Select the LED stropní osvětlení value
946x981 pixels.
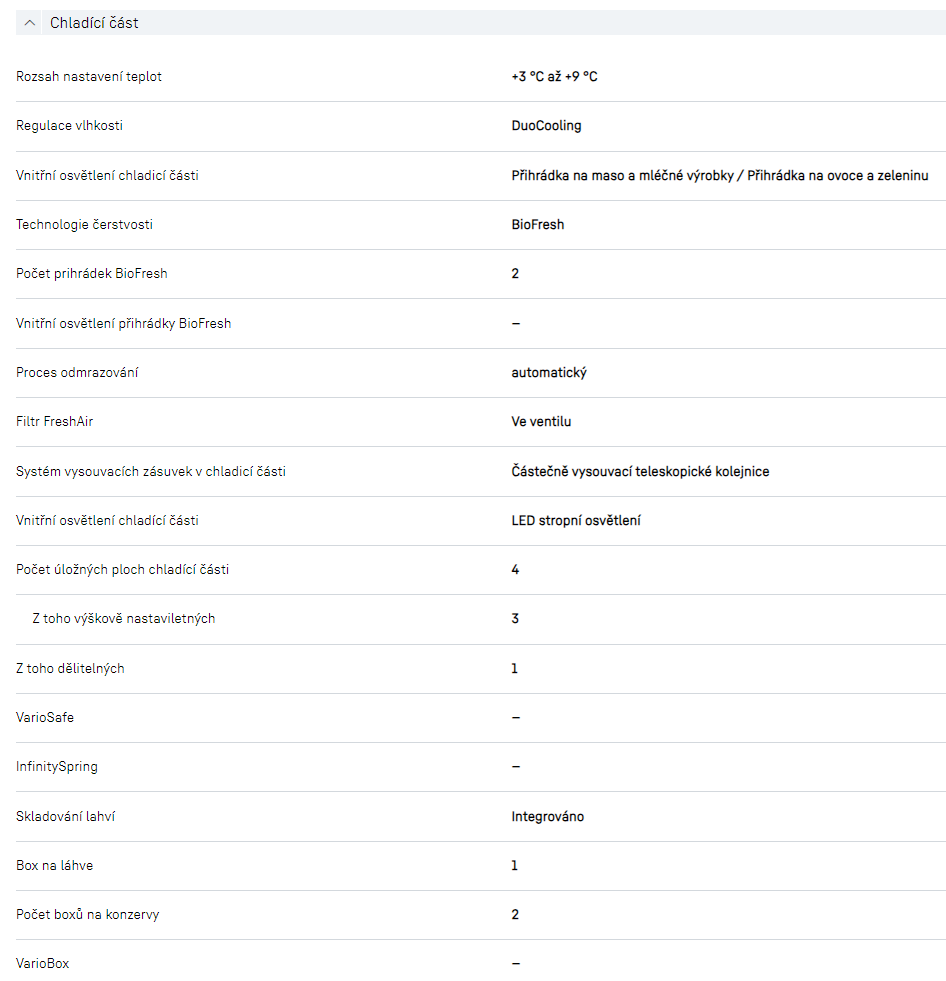(x=576, y=521)
